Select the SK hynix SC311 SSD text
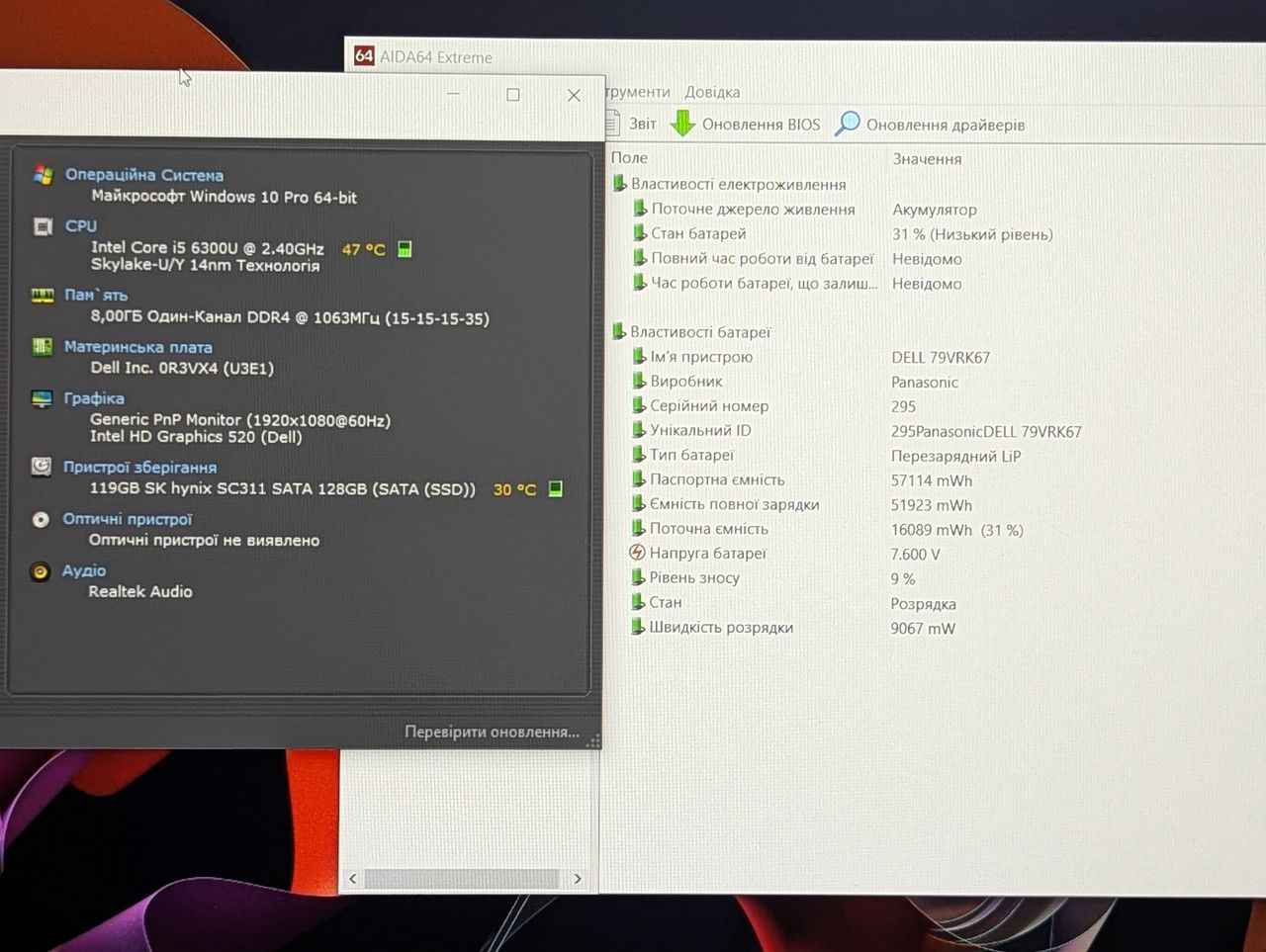The image size is (1266, 952). pyautogui.click(x=283, y=488)
